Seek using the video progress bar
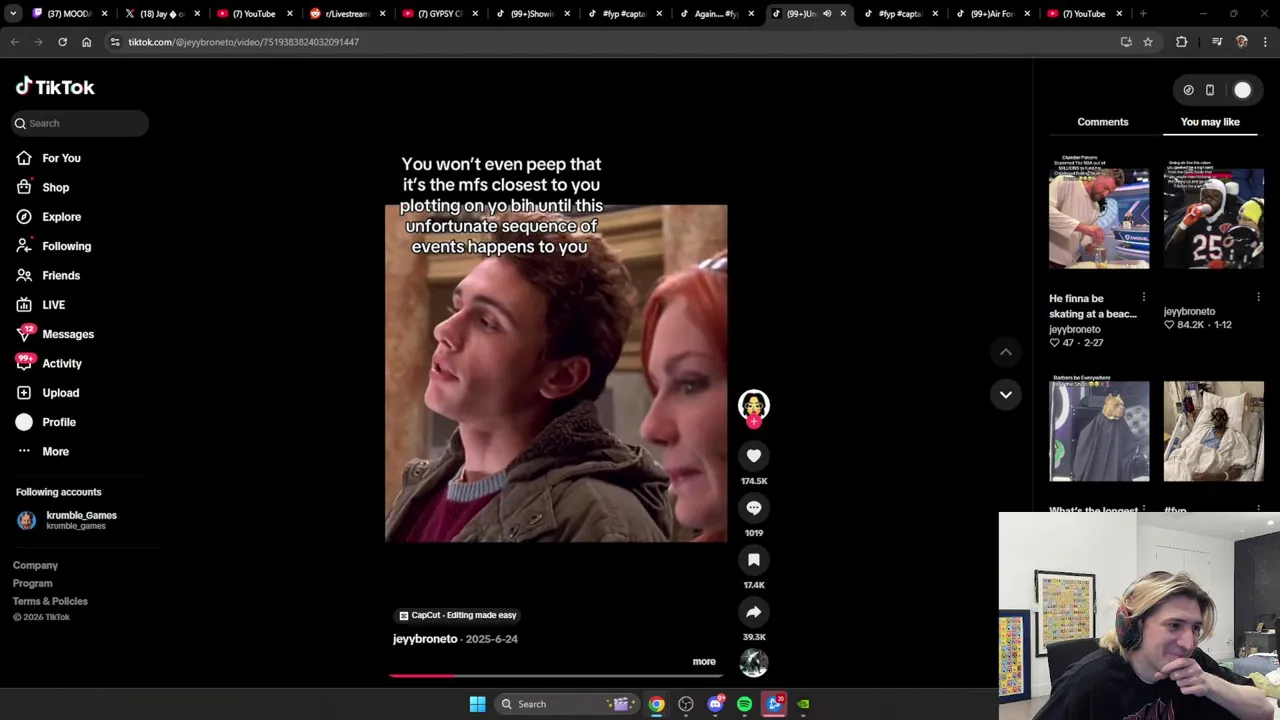 (x=556, y=675)
